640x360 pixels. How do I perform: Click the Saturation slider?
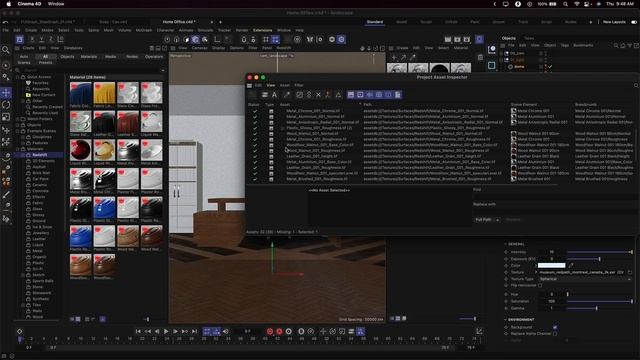coord(599,301)
